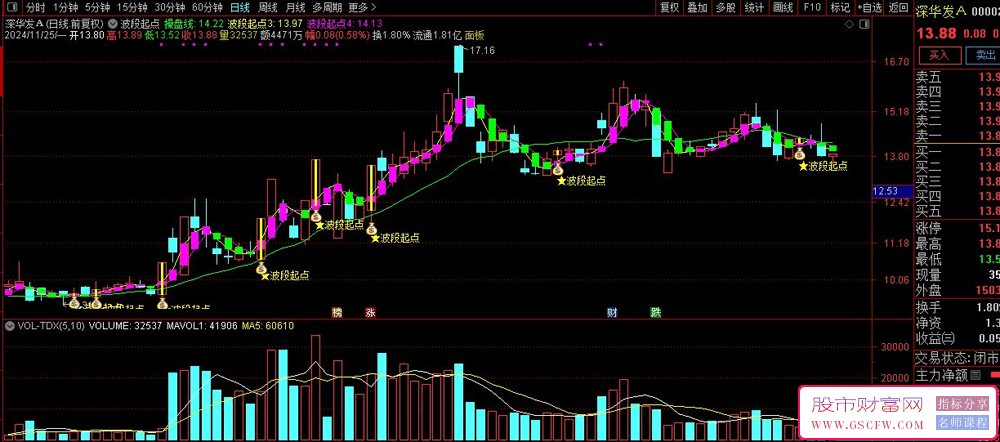Open the 面板 panel link
The width and height of the screenshot is (1000, 442).
coord(474,34)
